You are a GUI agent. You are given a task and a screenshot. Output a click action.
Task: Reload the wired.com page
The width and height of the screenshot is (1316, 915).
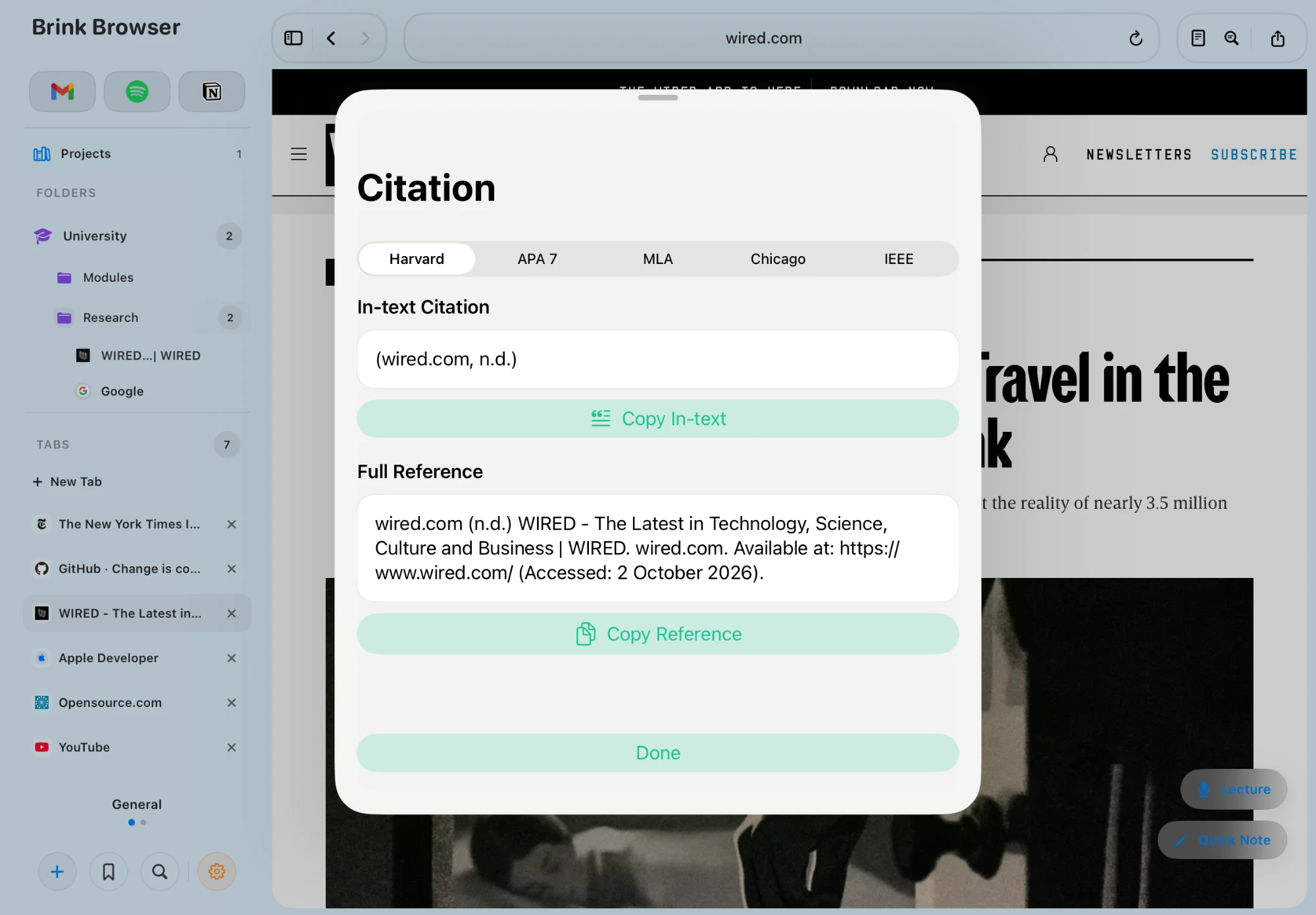tap(1136, 38)
